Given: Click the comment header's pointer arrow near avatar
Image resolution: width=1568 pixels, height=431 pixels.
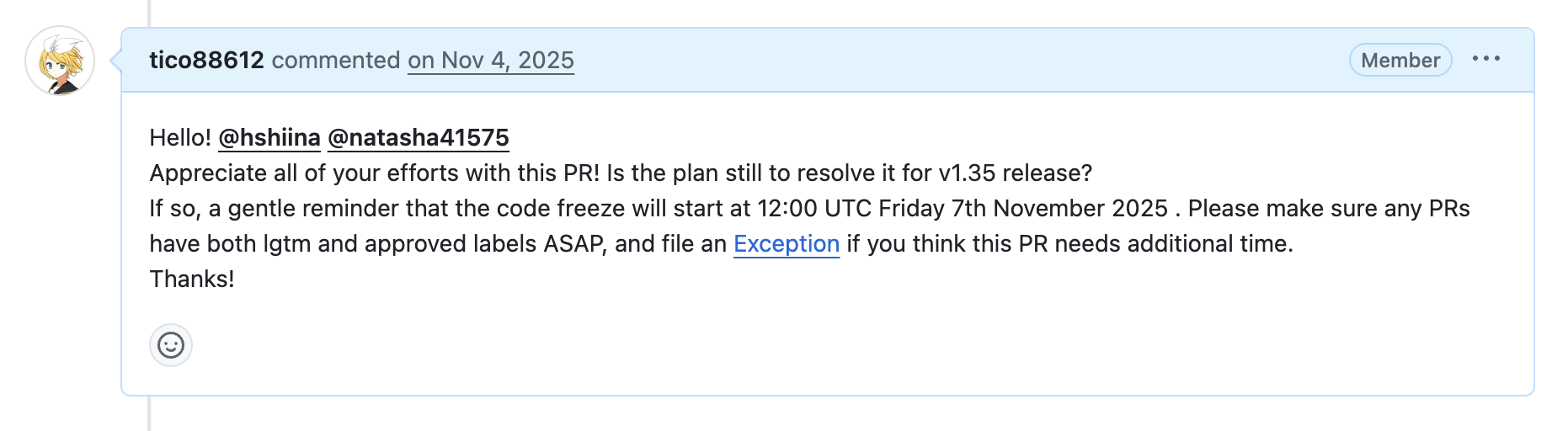Looking at the screenshot, I should (116, 61).
